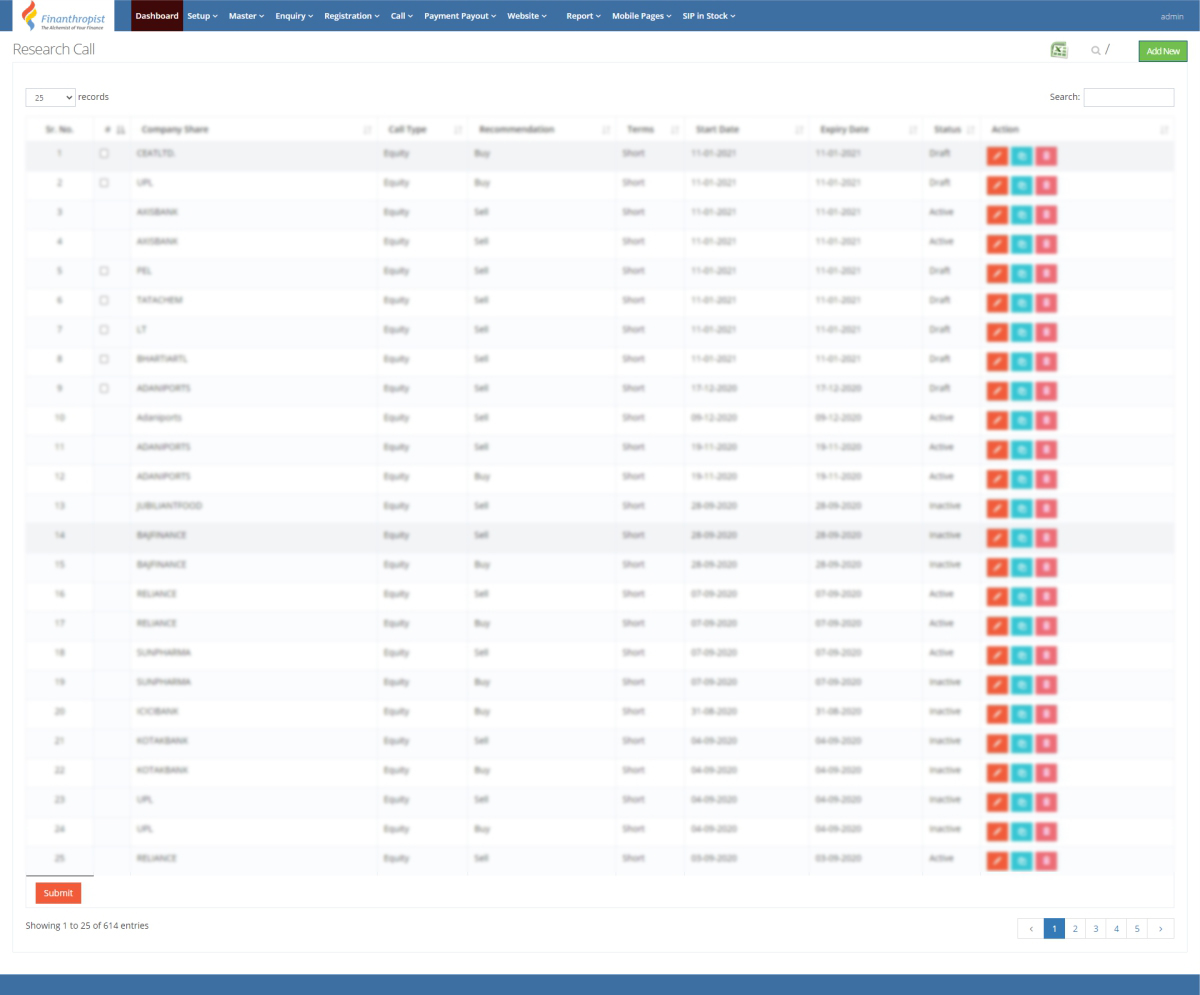
Task: Open the records-per-page dropdown showing 25
Action: tap(51, 97)
